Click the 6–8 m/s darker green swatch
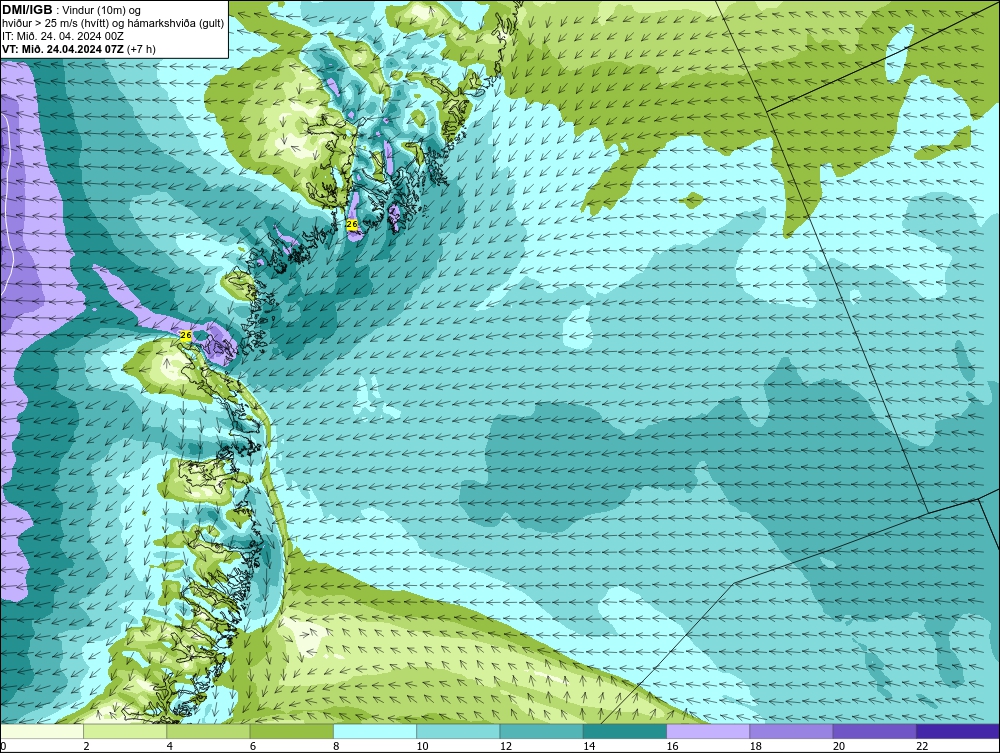Viewport: 1000px width, 753px height. coord(291,731)
